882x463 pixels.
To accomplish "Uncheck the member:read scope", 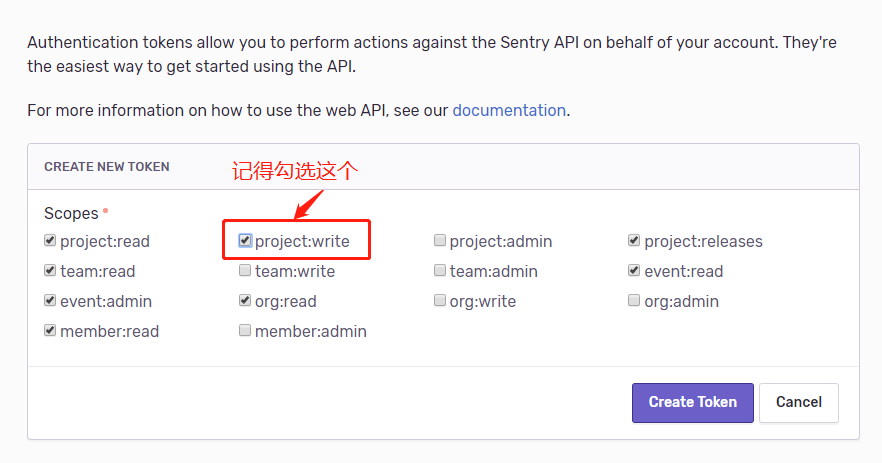I will (50, 331).
